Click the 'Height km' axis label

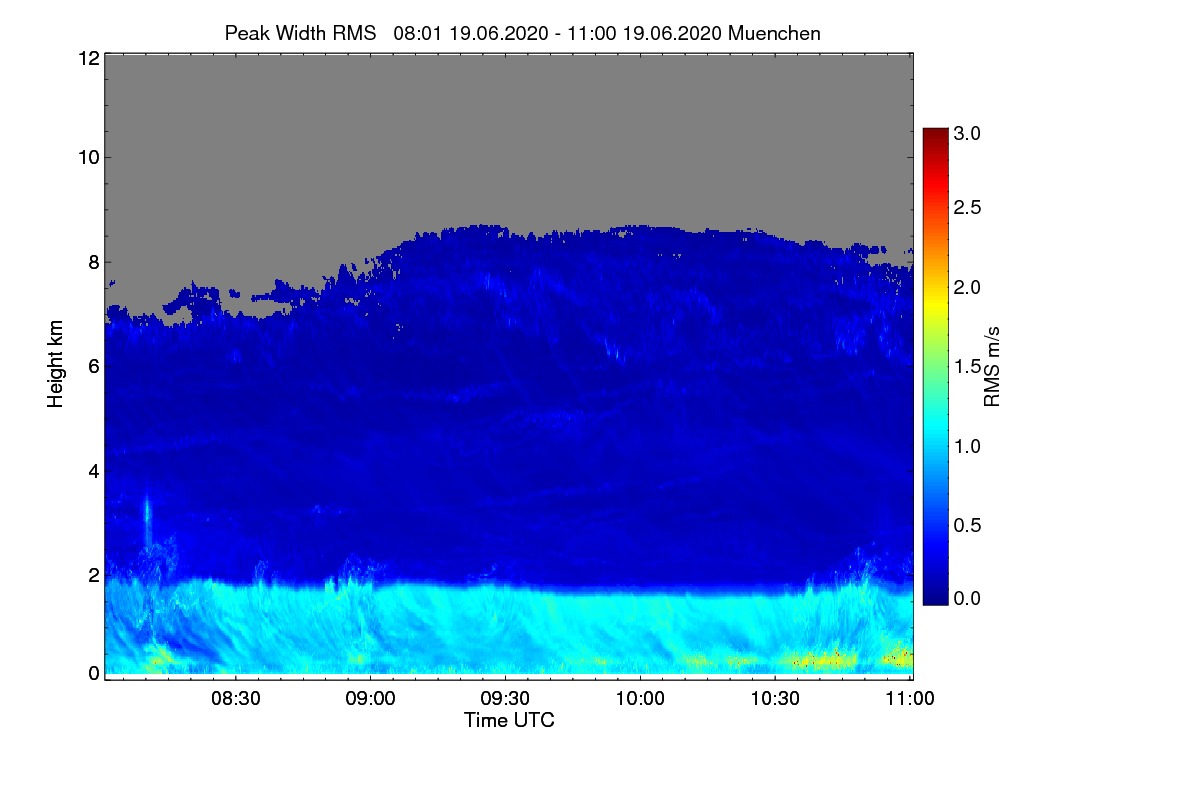pos(56,364)
